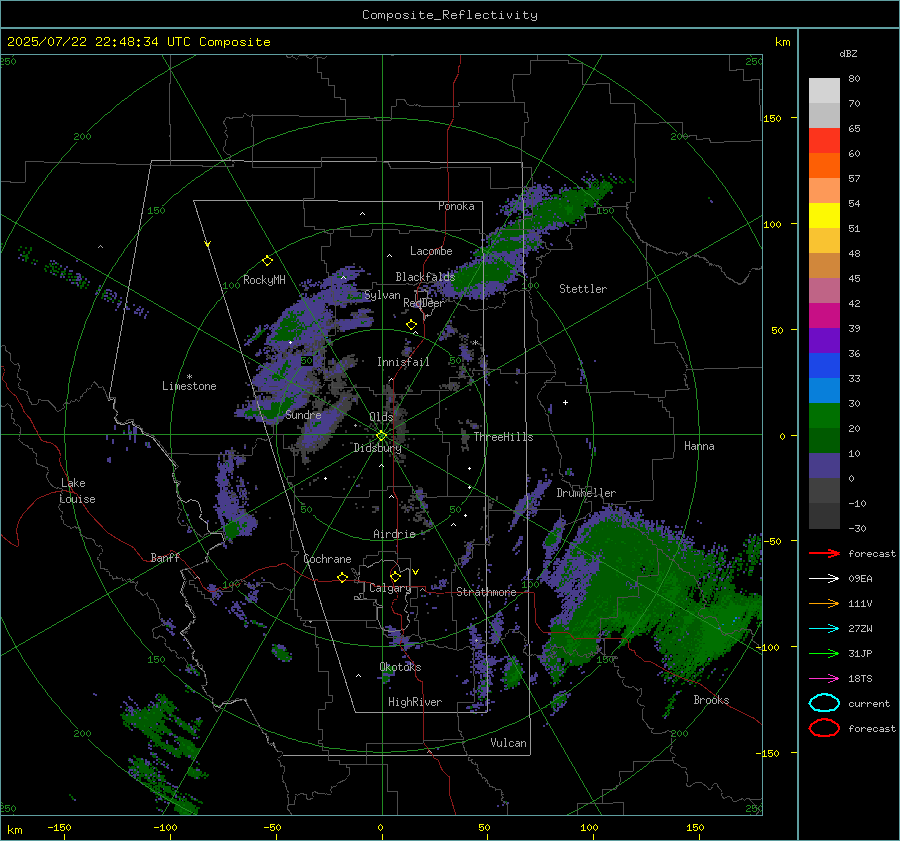
Task: Click the RedDeer city label
Action: click(424, 303)
